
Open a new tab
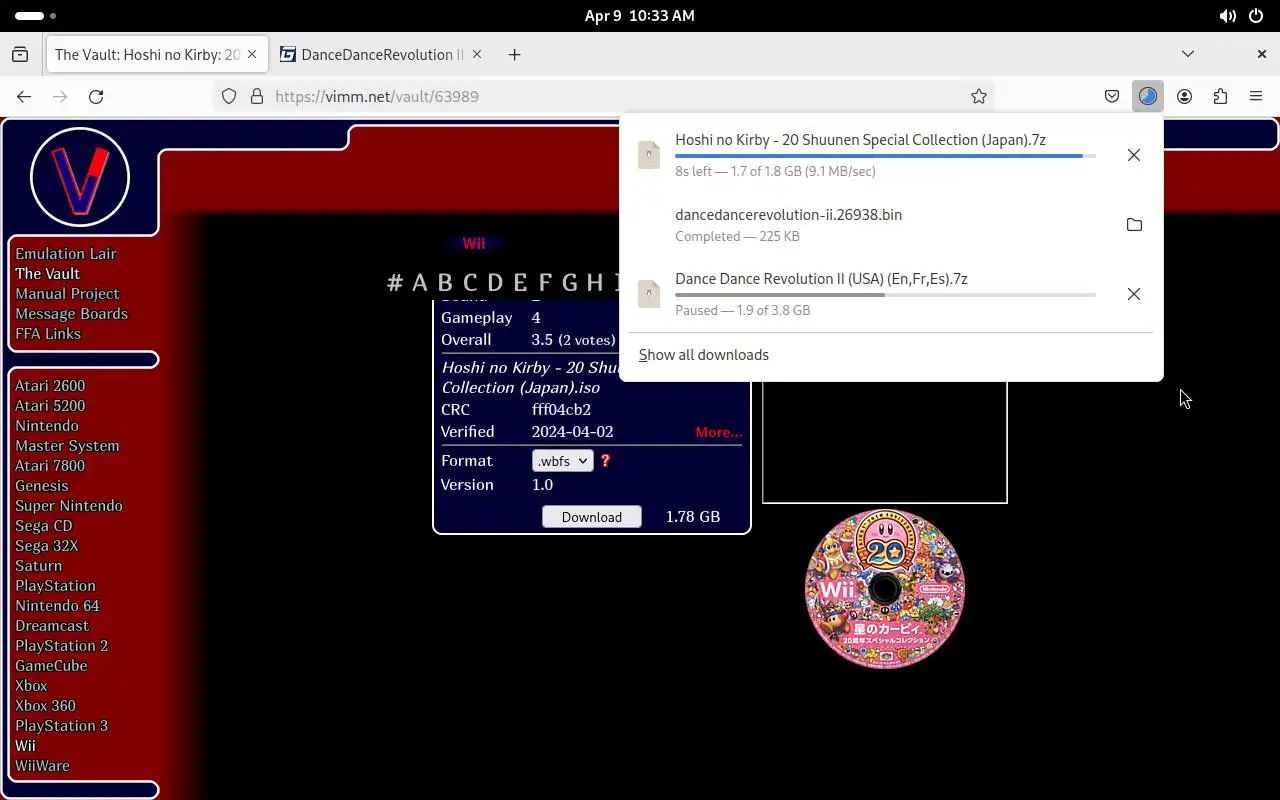514,54
